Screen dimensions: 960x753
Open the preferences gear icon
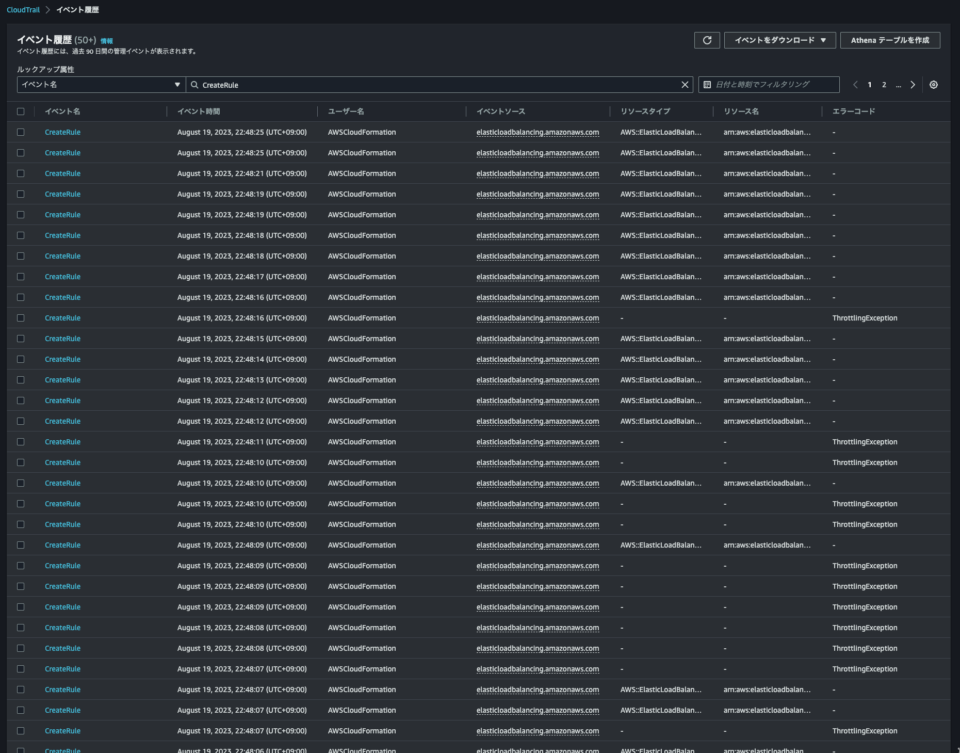tap(934, 83)
